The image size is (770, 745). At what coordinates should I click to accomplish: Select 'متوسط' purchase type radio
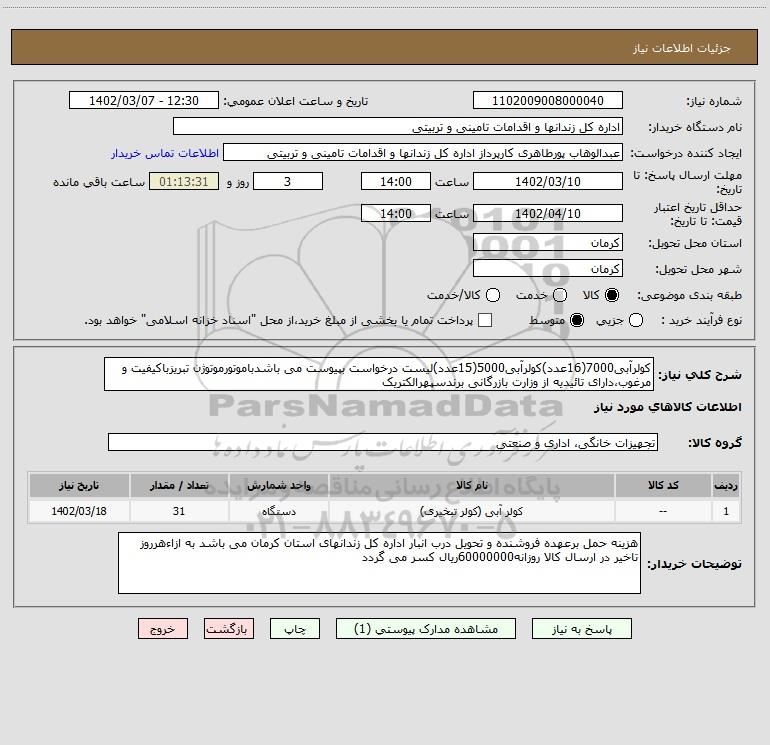click(x=577, y=320)
